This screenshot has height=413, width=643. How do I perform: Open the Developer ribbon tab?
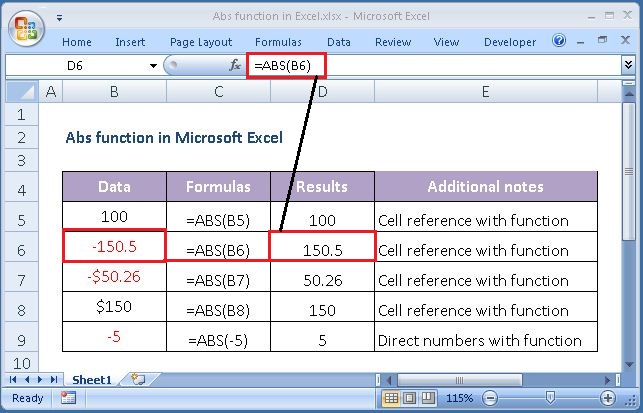point(510,42)
